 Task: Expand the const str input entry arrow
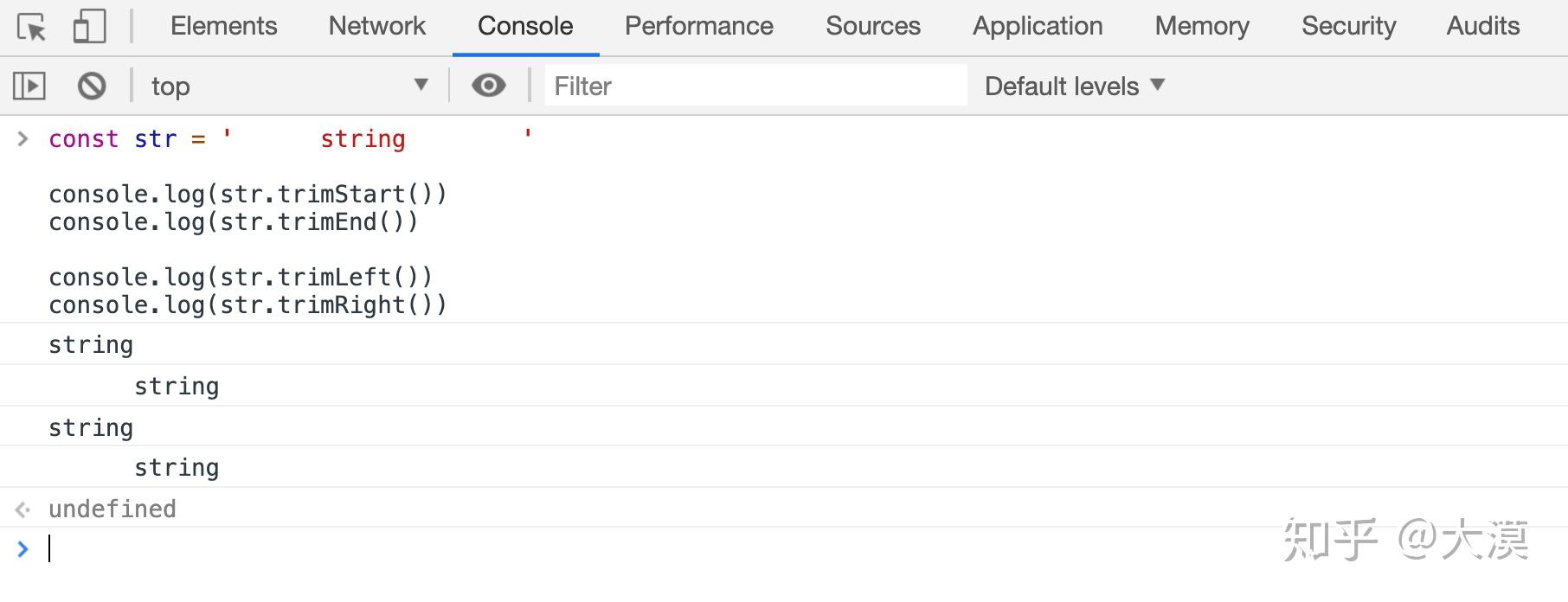click(x=23, y=138)
